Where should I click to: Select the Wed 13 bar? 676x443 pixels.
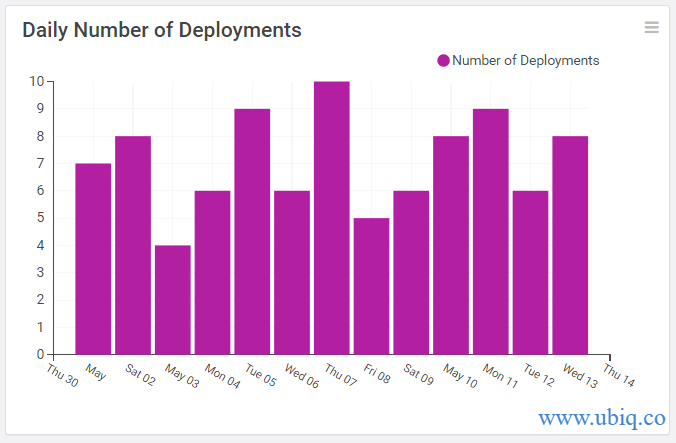[x=570, y=246]
